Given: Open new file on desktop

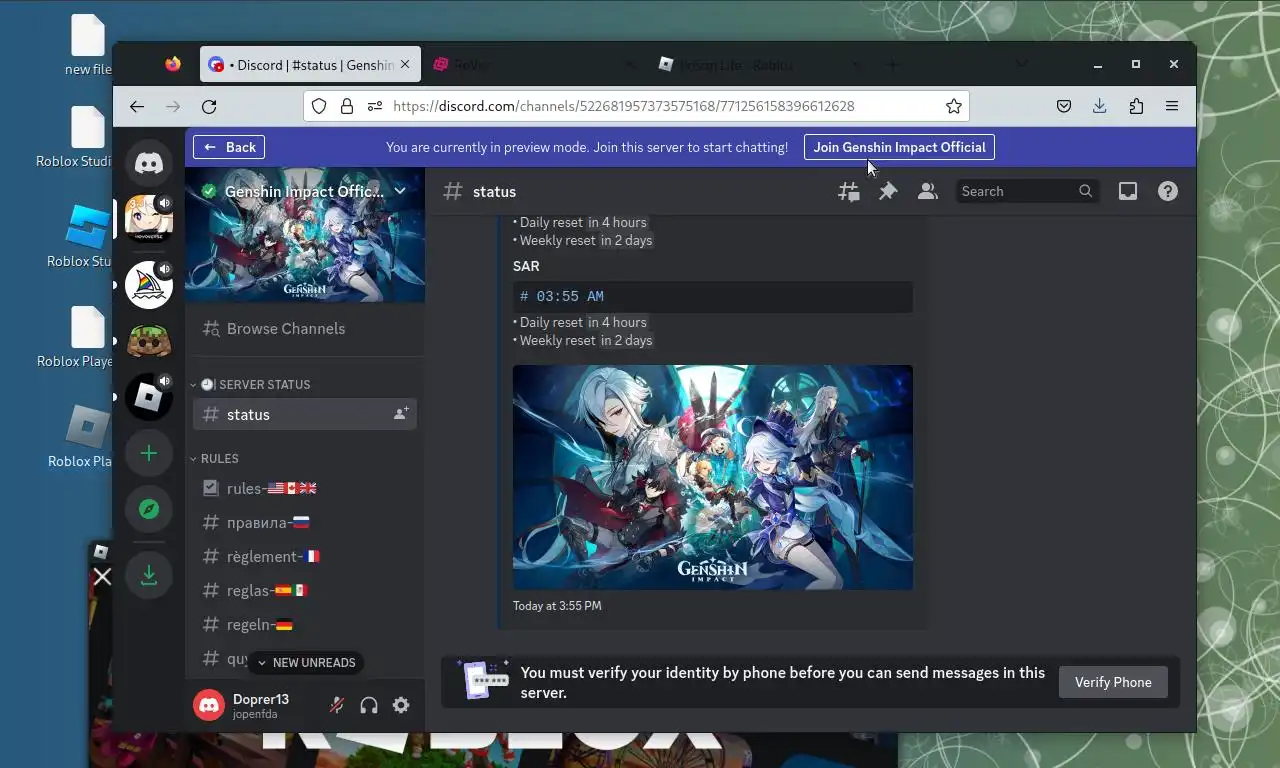Looking at the screenshot, I should (88, 46).
